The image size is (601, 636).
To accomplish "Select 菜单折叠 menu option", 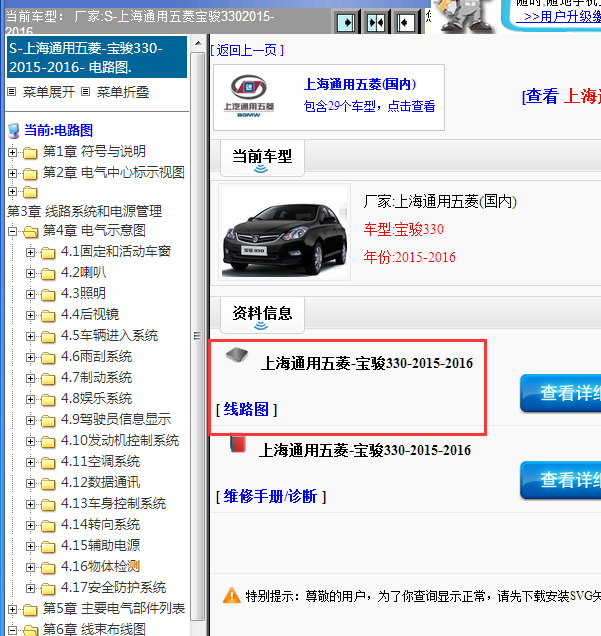I will click(x=122, y=92).
